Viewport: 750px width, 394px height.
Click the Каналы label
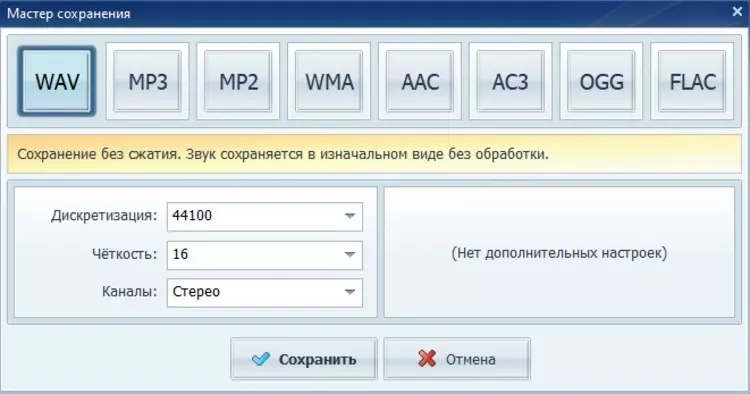coord(129,292)
